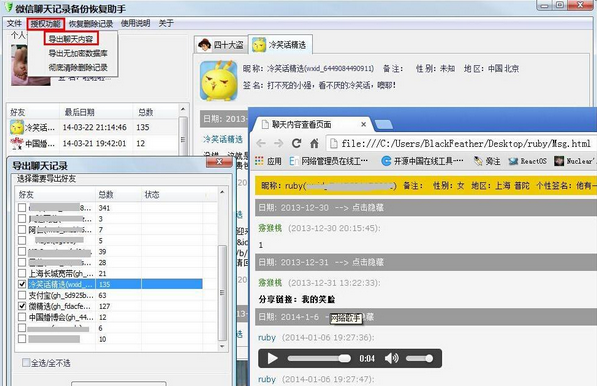
Task: Toggle the 全选/全不选 checkbox
Action: pos(26,363)
